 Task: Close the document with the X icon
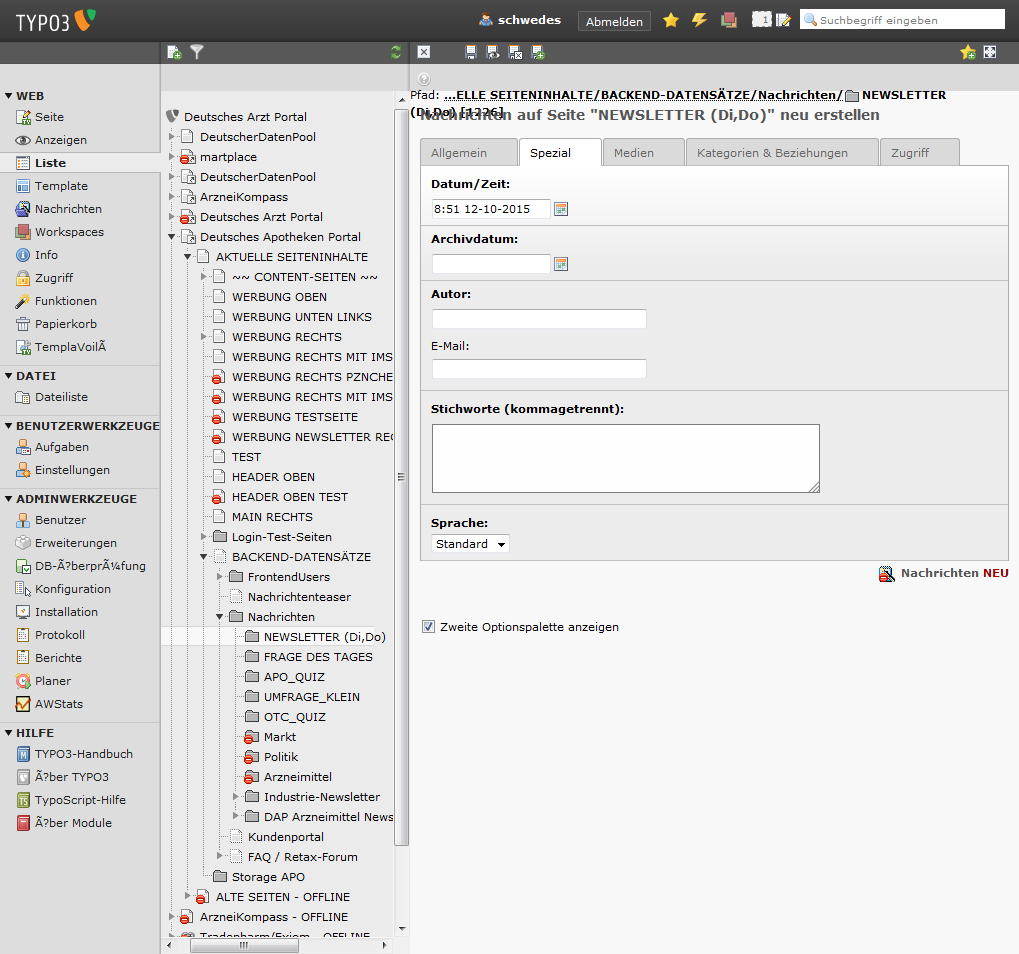click(x=424, y=52)
